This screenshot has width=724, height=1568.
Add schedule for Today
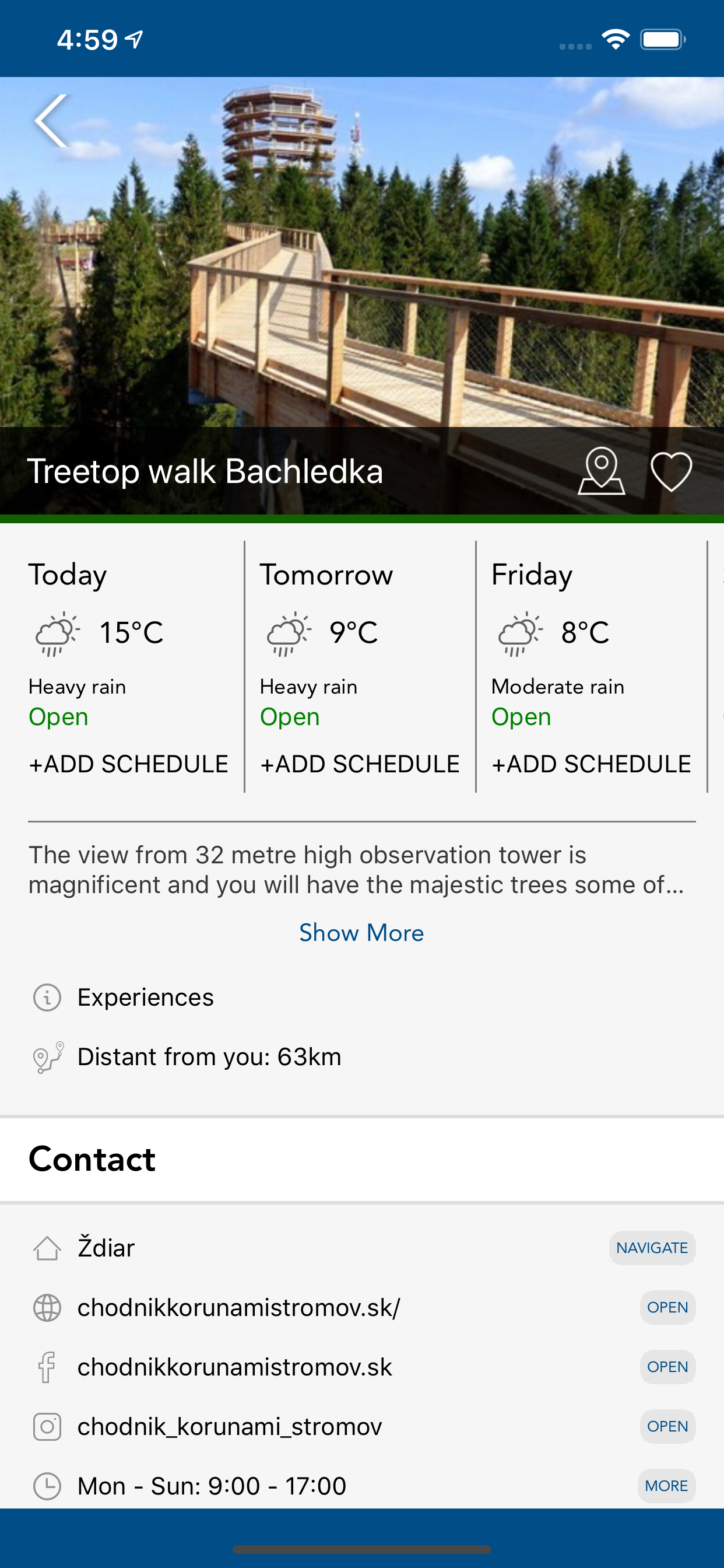[128, 764]
